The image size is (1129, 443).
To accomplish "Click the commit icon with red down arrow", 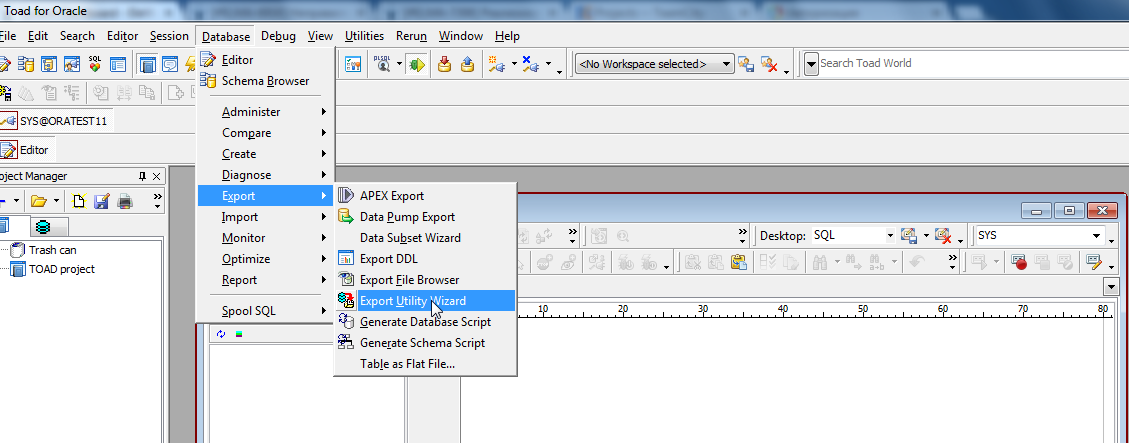I will pyautogui.click(x=445, y=64).
